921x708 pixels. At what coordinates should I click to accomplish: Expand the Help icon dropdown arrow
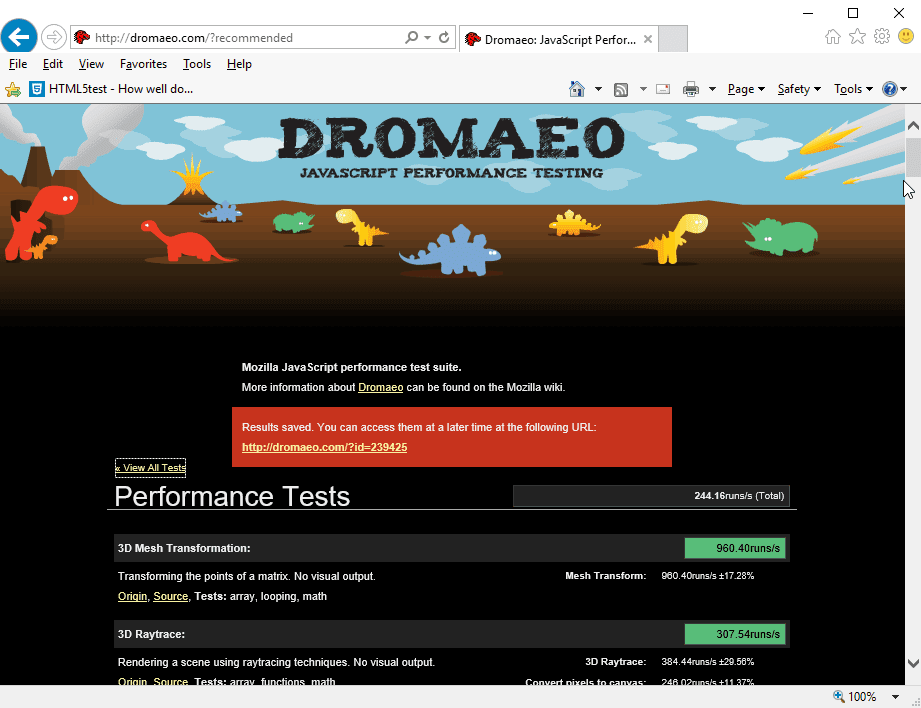[x=903, y=89]
